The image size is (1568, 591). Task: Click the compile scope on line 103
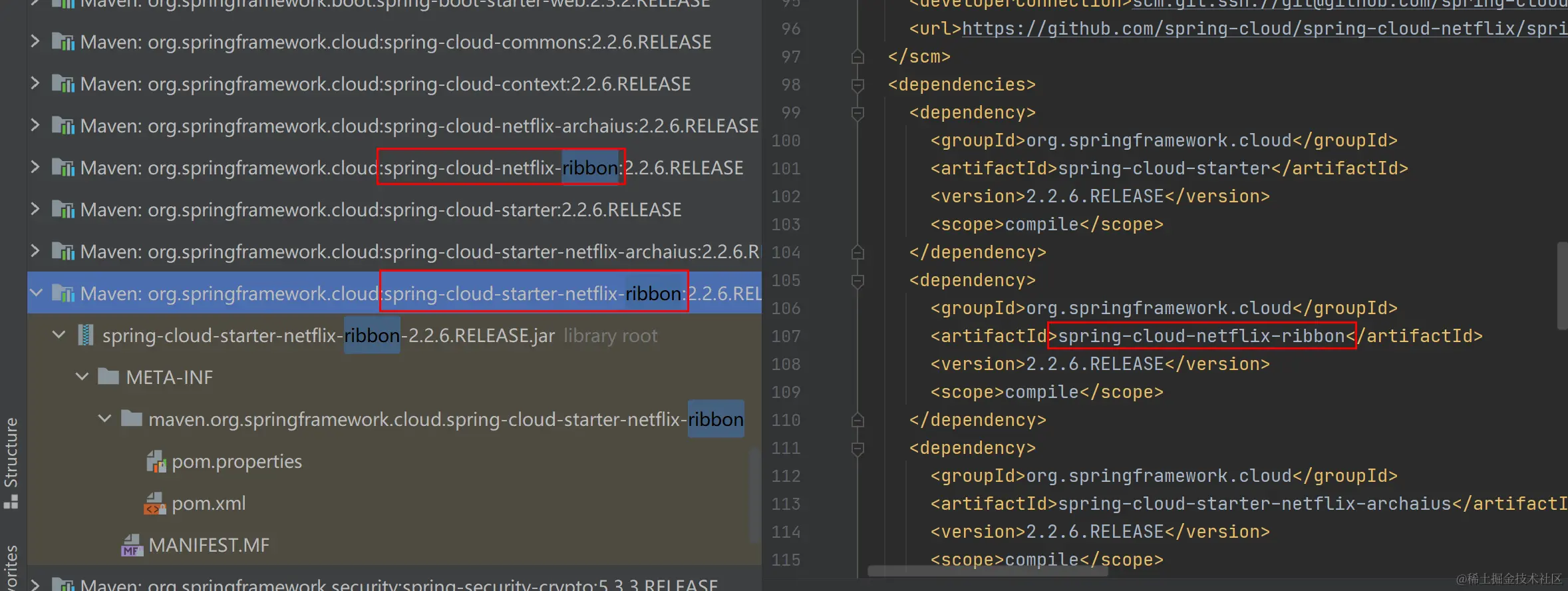pyautogui.click(x=1042, y=224)
